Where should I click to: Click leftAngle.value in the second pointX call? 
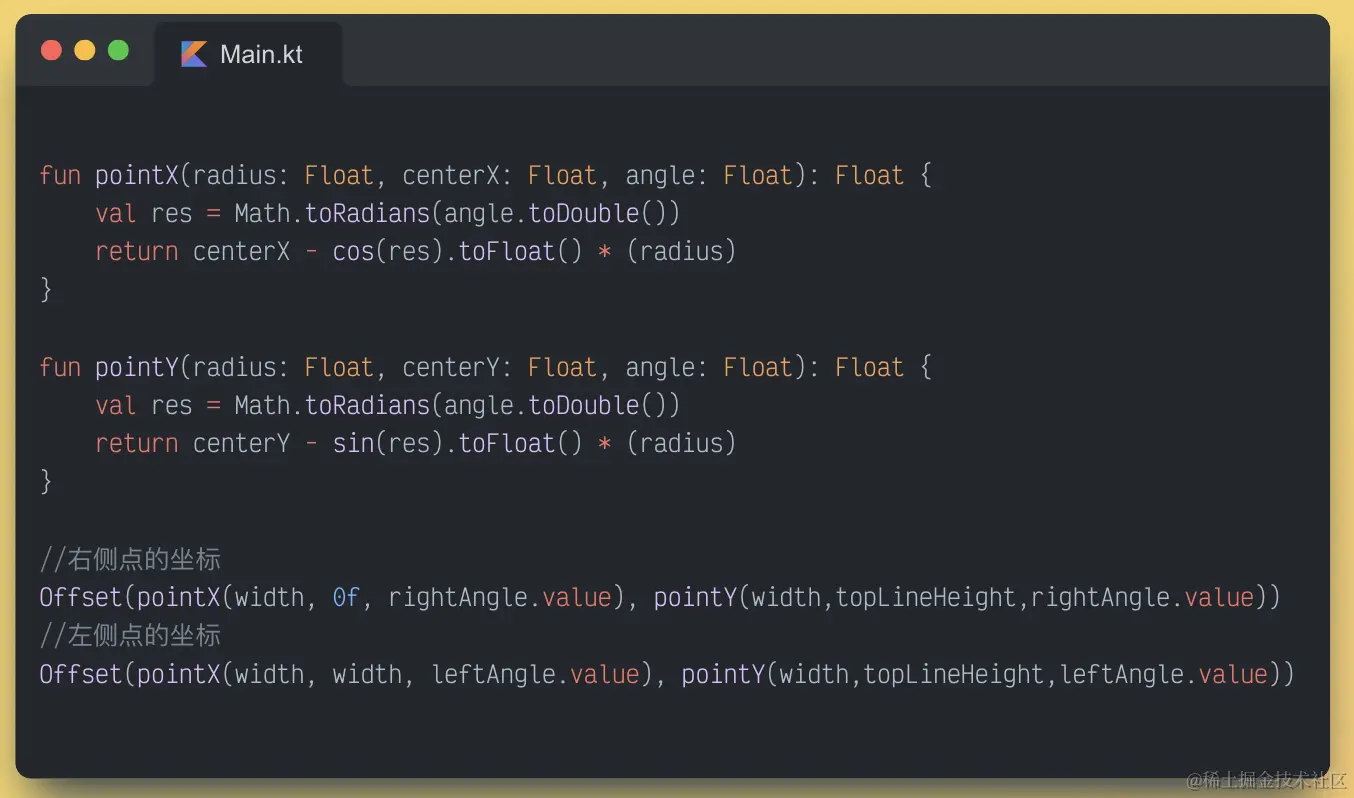click(535, 675)
